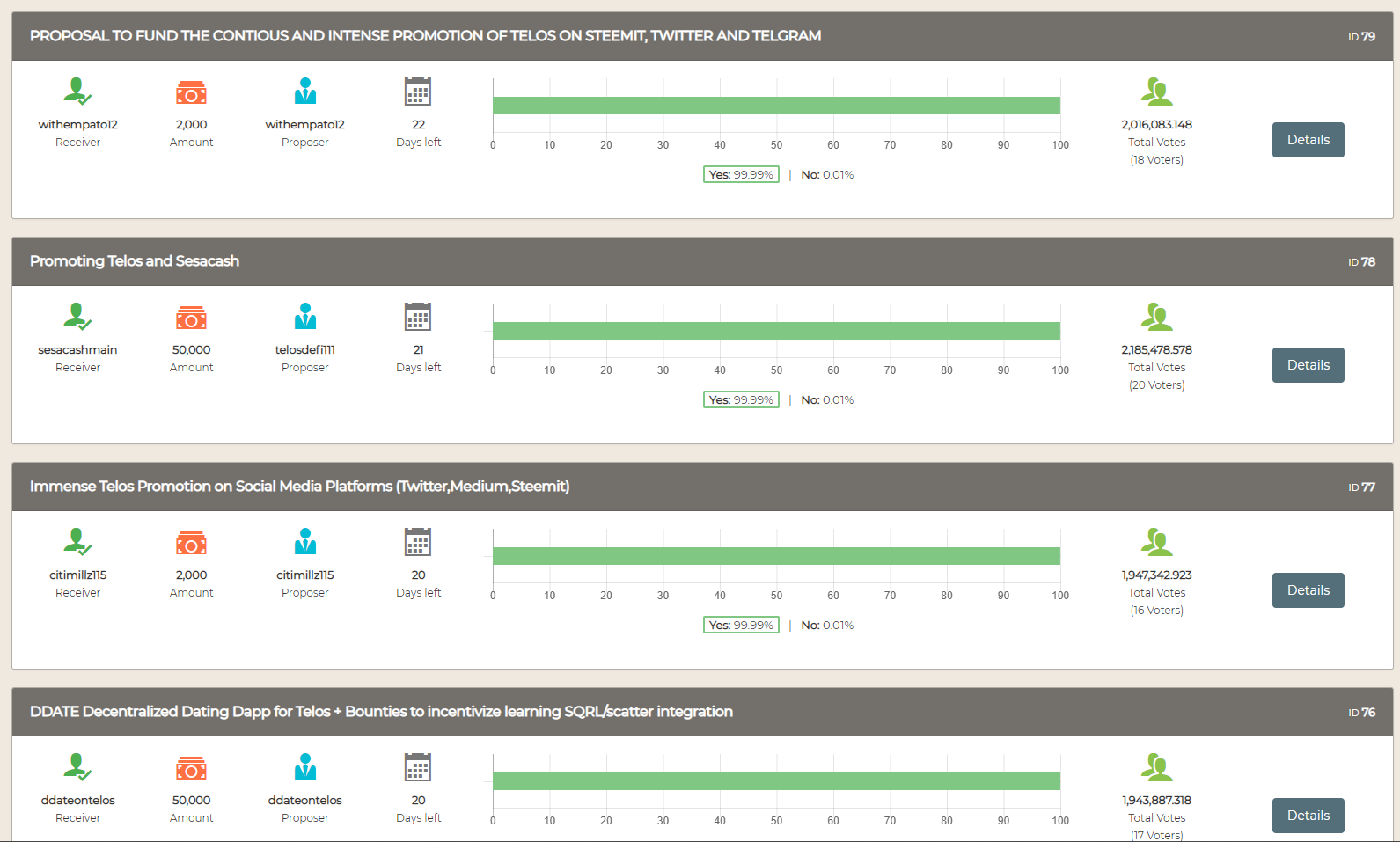Click voters icon above 1,947,342.923 total votes
Screen dimensions: 1400x842
[1156, 542]
